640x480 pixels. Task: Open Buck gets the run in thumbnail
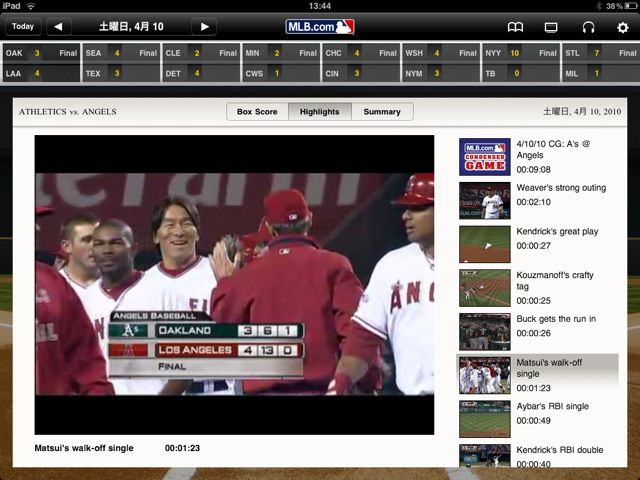coord(484,331)
